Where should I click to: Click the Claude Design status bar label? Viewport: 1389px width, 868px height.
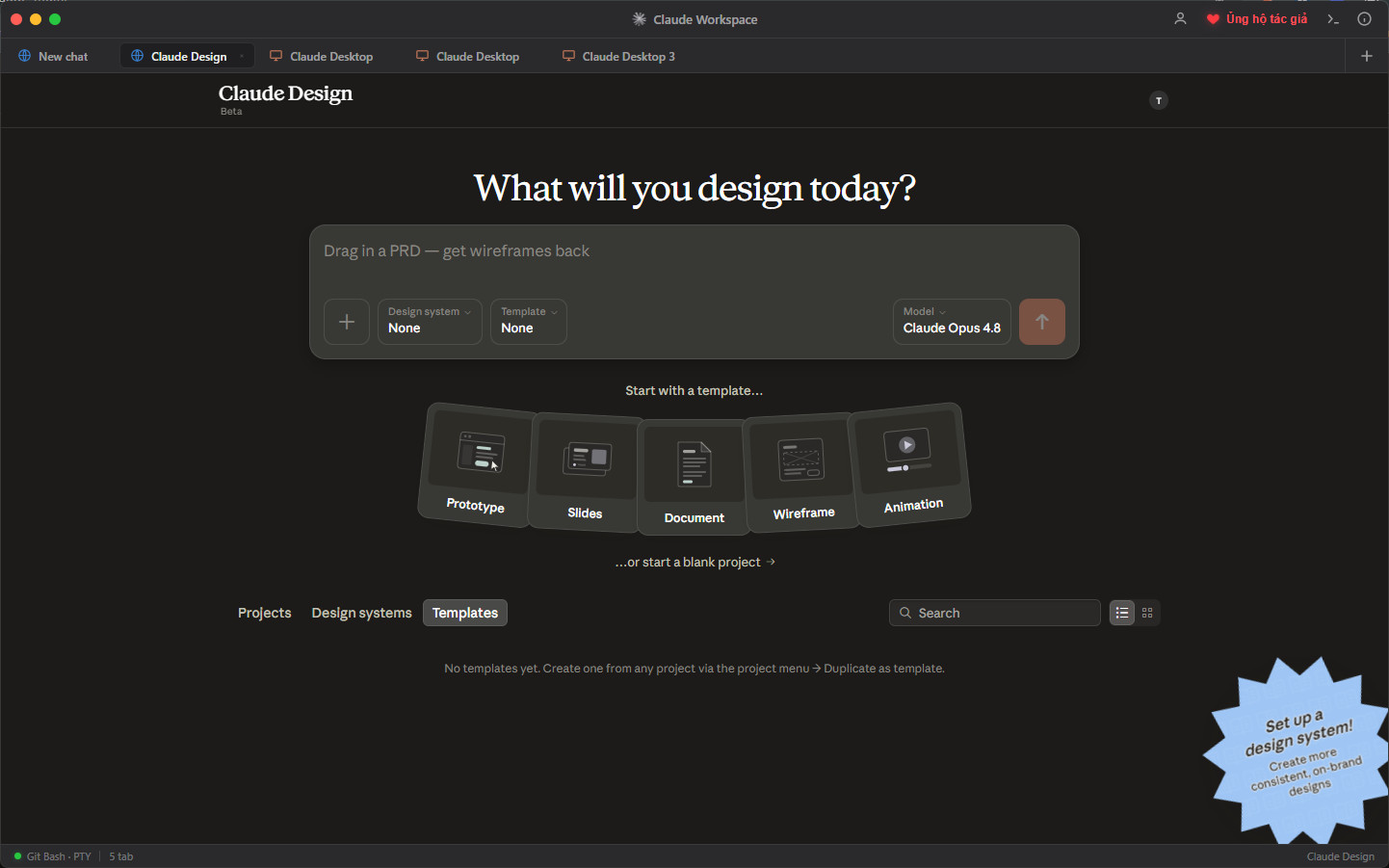pos(1340,856)
